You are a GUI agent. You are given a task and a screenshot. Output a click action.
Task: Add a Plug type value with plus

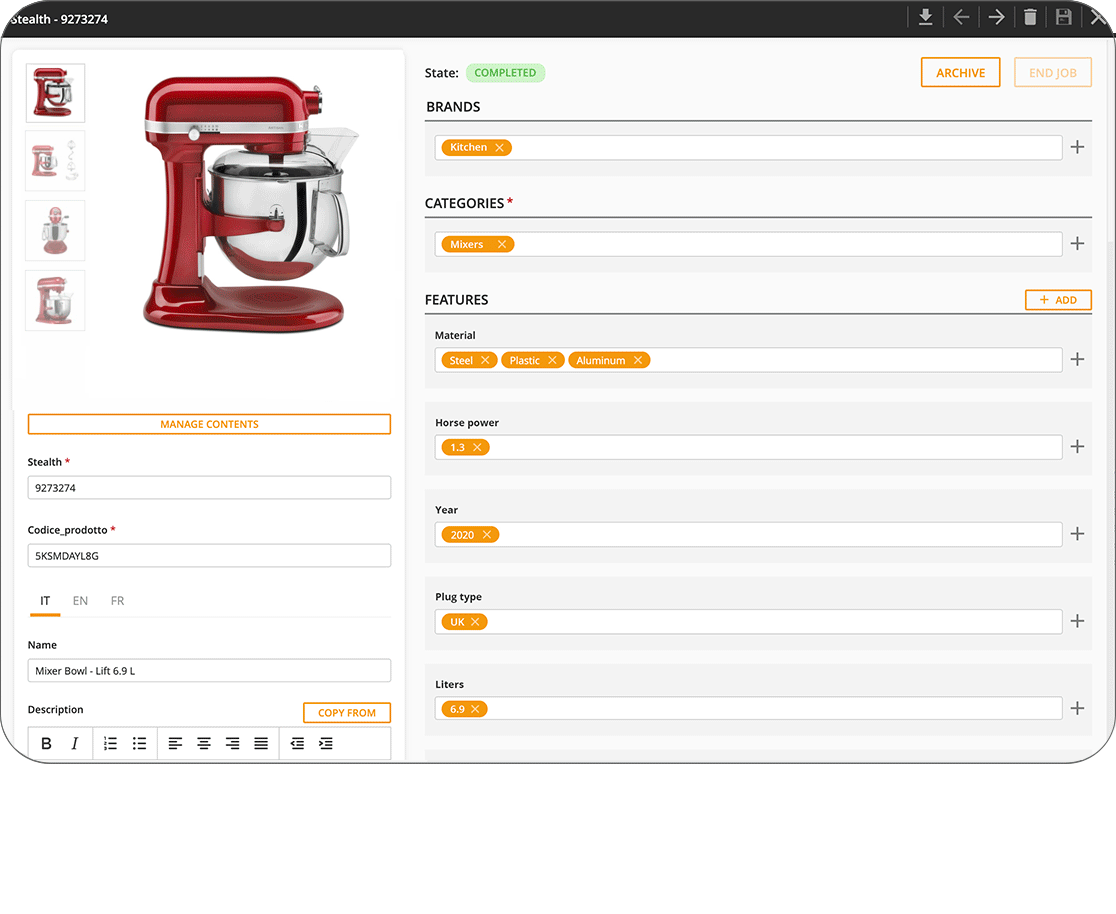pos(1078,621)
